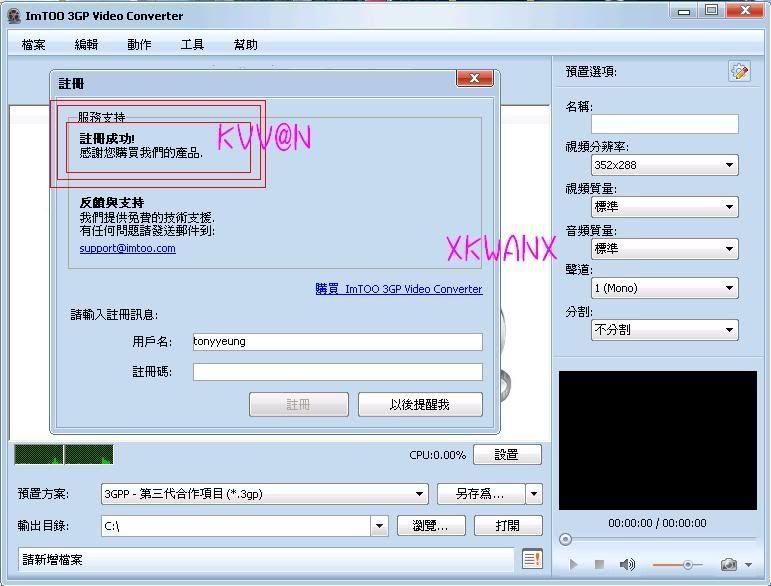The width and height of the screenshot is (771, 586).
Task: Open the 工具 menu
Action: click(192, 45)
